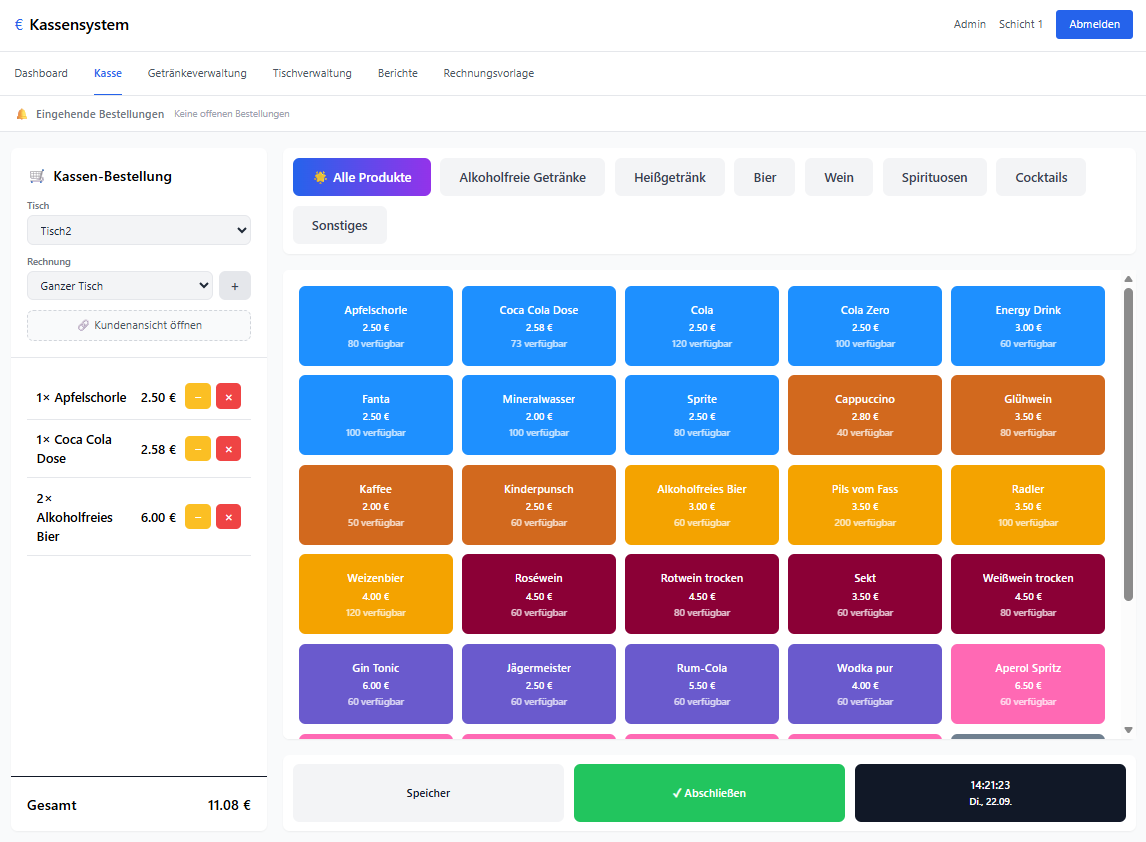Click the Abmelden button
Screen dimensions: 1146x842
point(1094,24)
